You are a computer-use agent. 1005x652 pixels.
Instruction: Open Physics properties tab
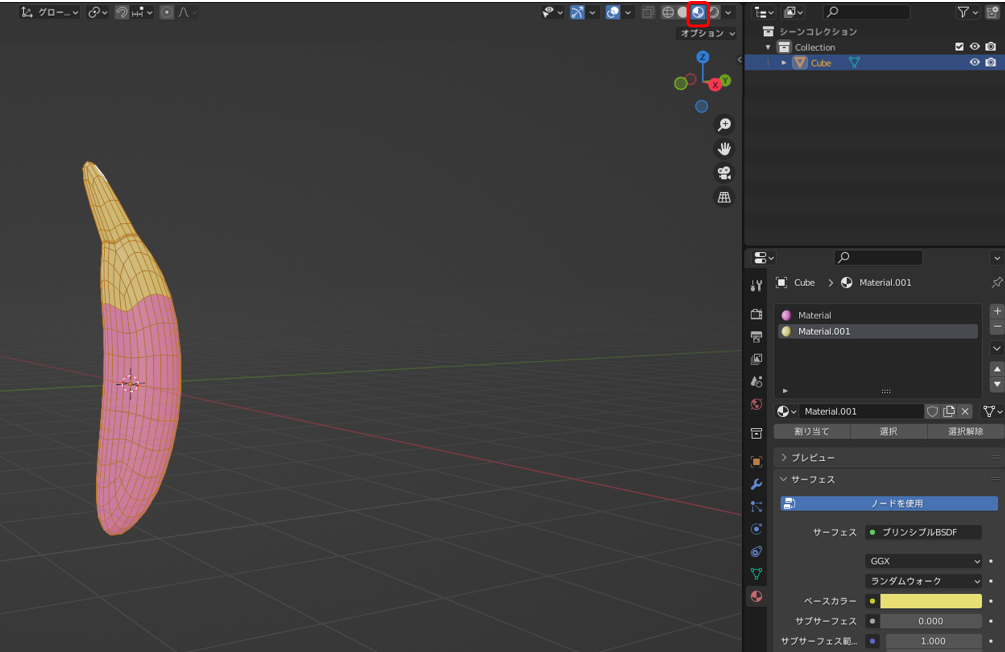756,529
